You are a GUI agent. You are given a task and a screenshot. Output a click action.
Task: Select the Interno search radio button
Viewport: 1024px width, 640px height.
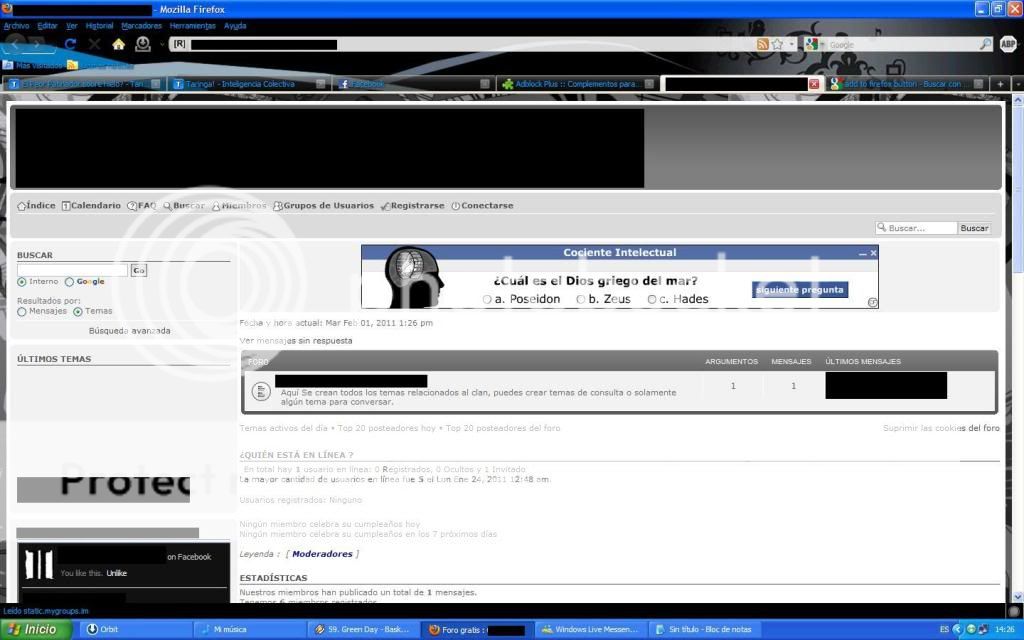(22, 282)
